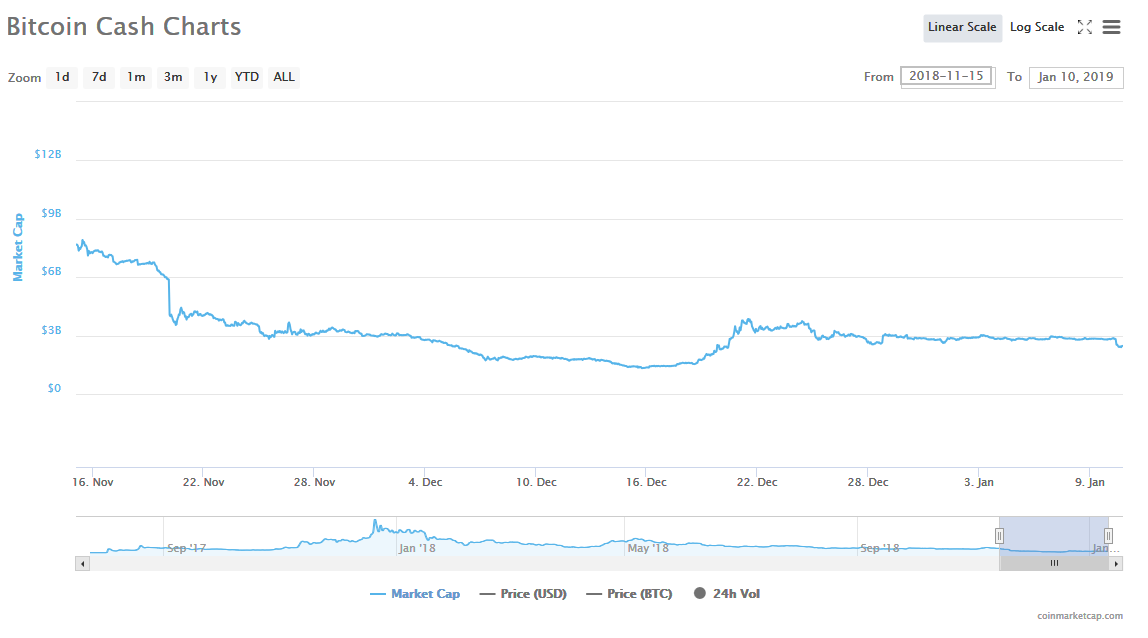Switch to Log Scale

pos(1037,27)
